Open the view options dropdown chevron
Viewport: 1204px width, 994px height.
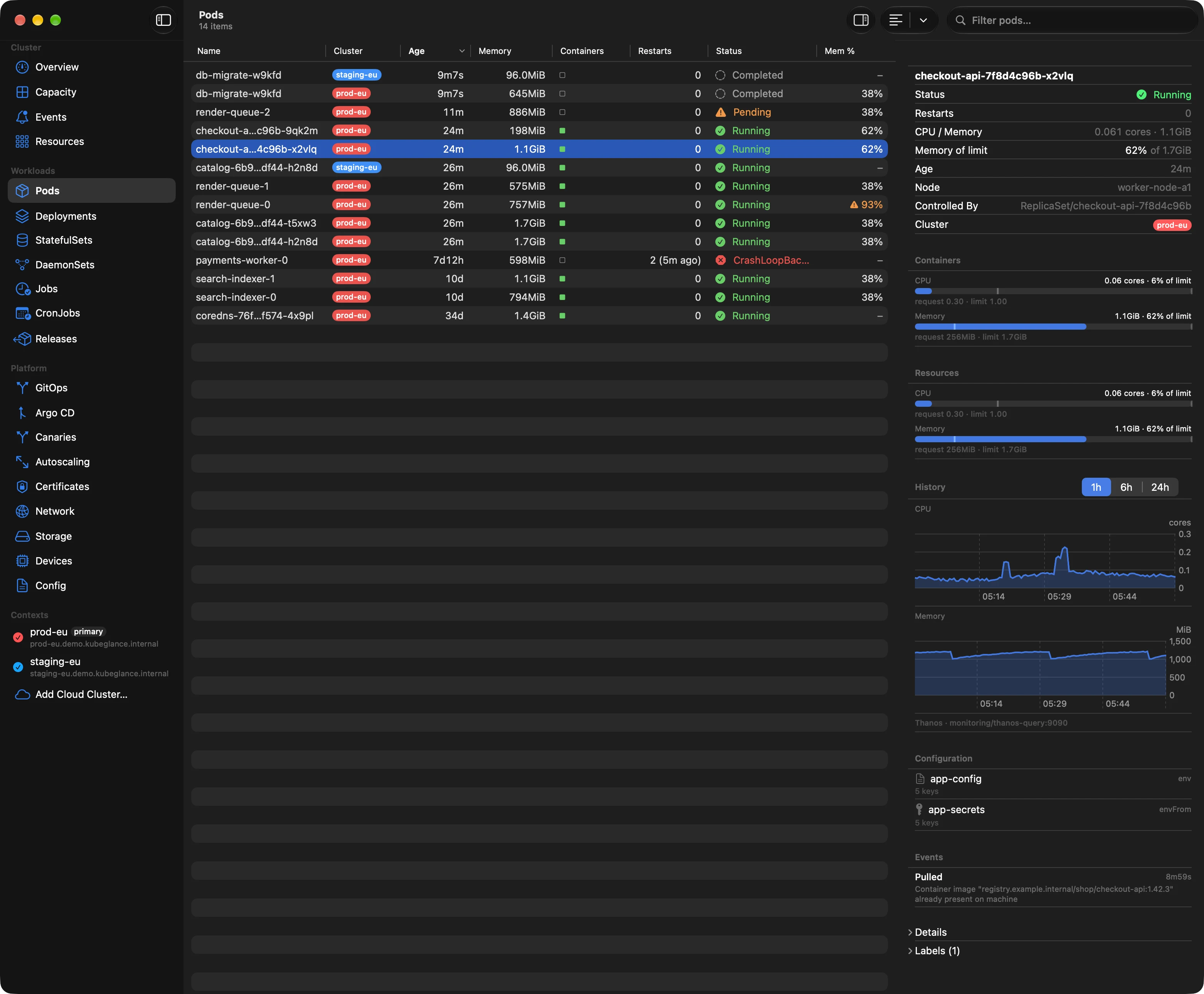[923, 20]
